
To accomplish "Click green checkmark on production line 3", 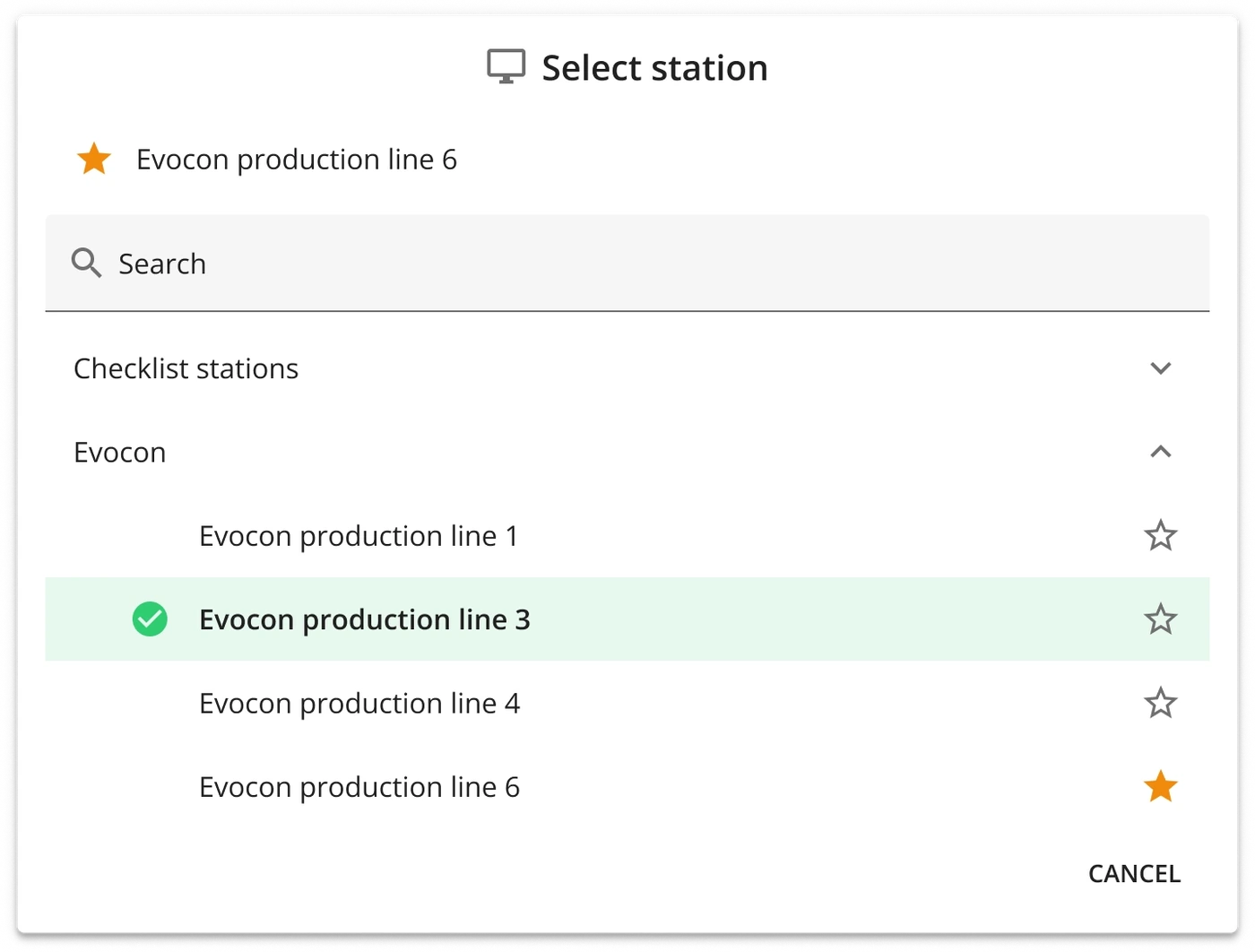I will coord(150,619).
